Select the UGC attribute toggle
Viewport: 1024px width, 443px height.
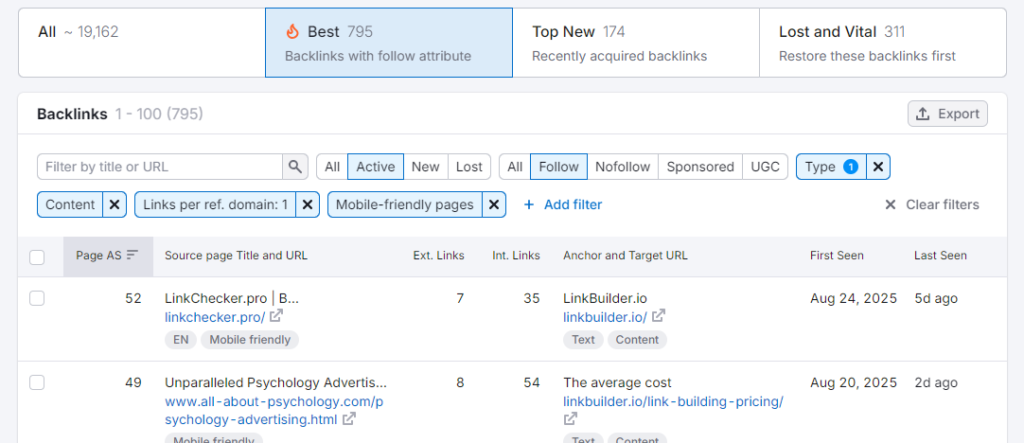pos(765,167)
